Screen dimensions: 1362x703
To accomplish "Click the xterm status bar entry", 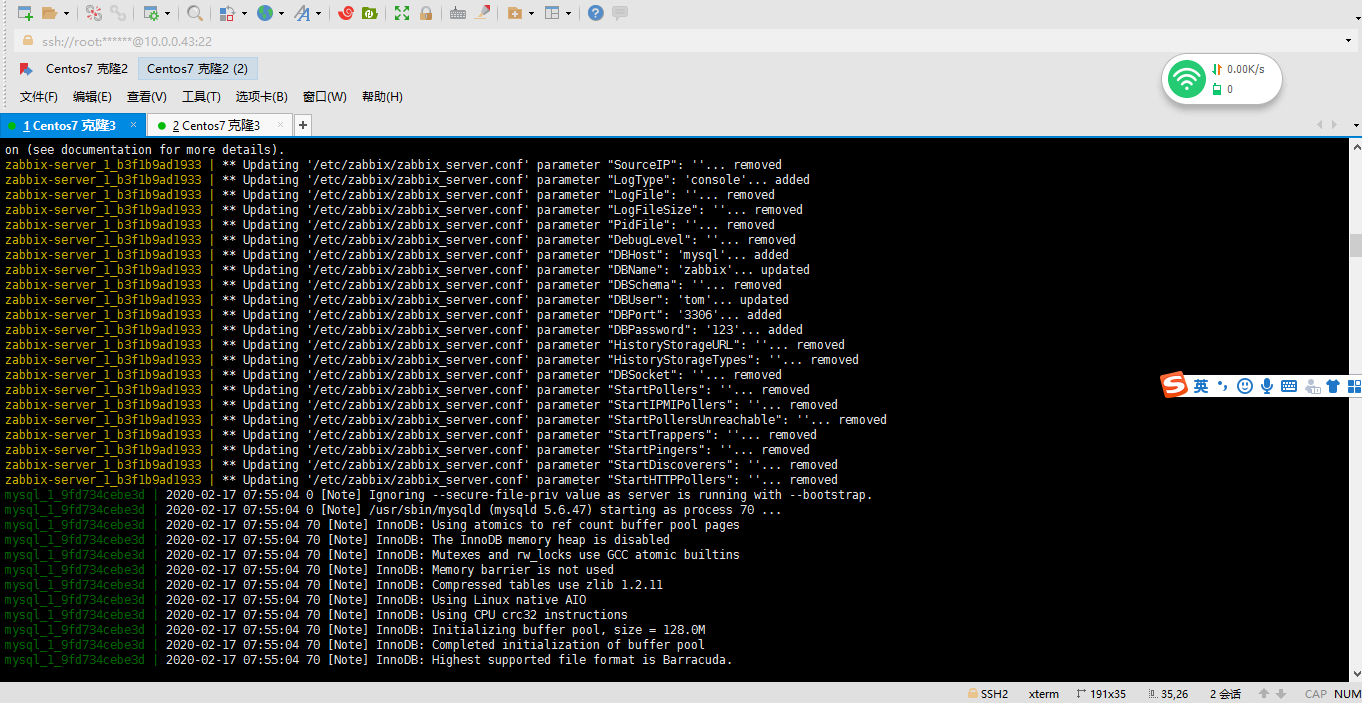I will pyautogui.click(x=1044, y=694).
